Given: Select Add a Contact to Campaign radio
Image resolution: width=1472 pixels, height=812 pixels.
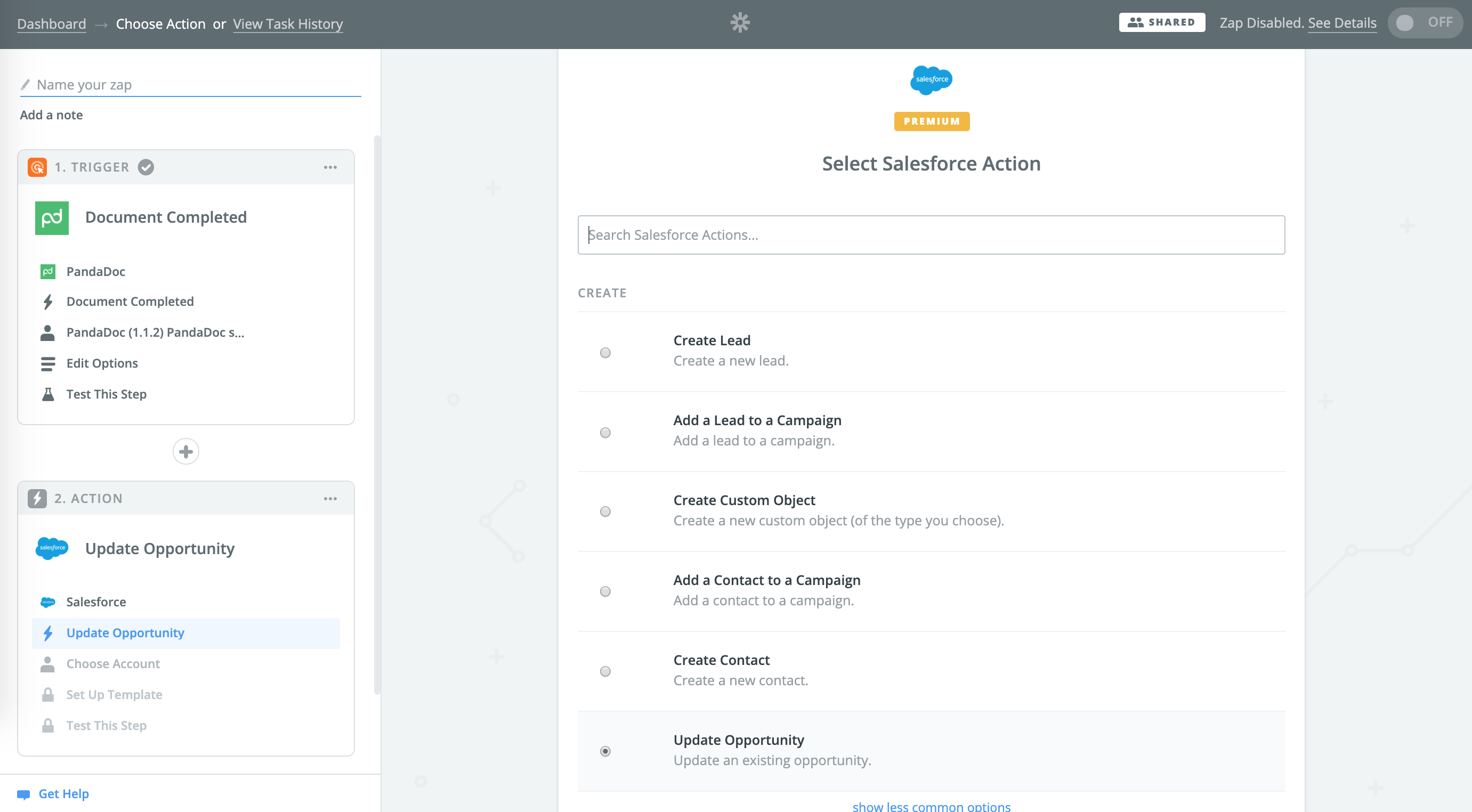Looking at the screenshot, I should coord(605,591).
